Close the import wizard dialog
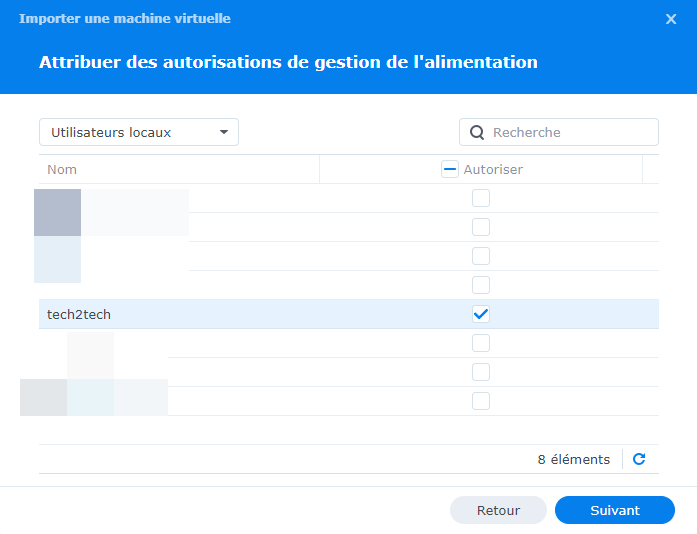The width and height of the screenshot is (697, 534). pyautogui.click(x=671, y=19)
